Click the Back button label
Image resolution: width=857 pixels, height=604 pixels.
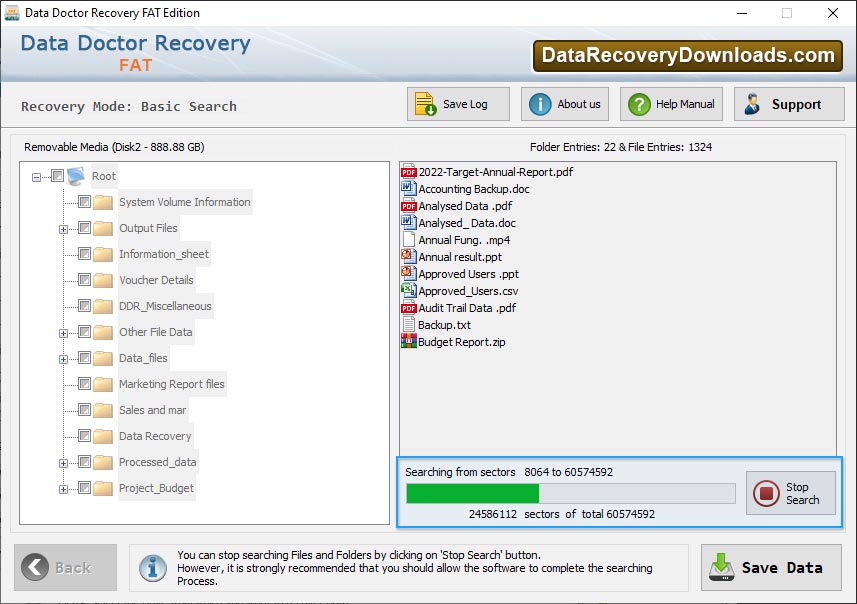click(x=73, y=568)
